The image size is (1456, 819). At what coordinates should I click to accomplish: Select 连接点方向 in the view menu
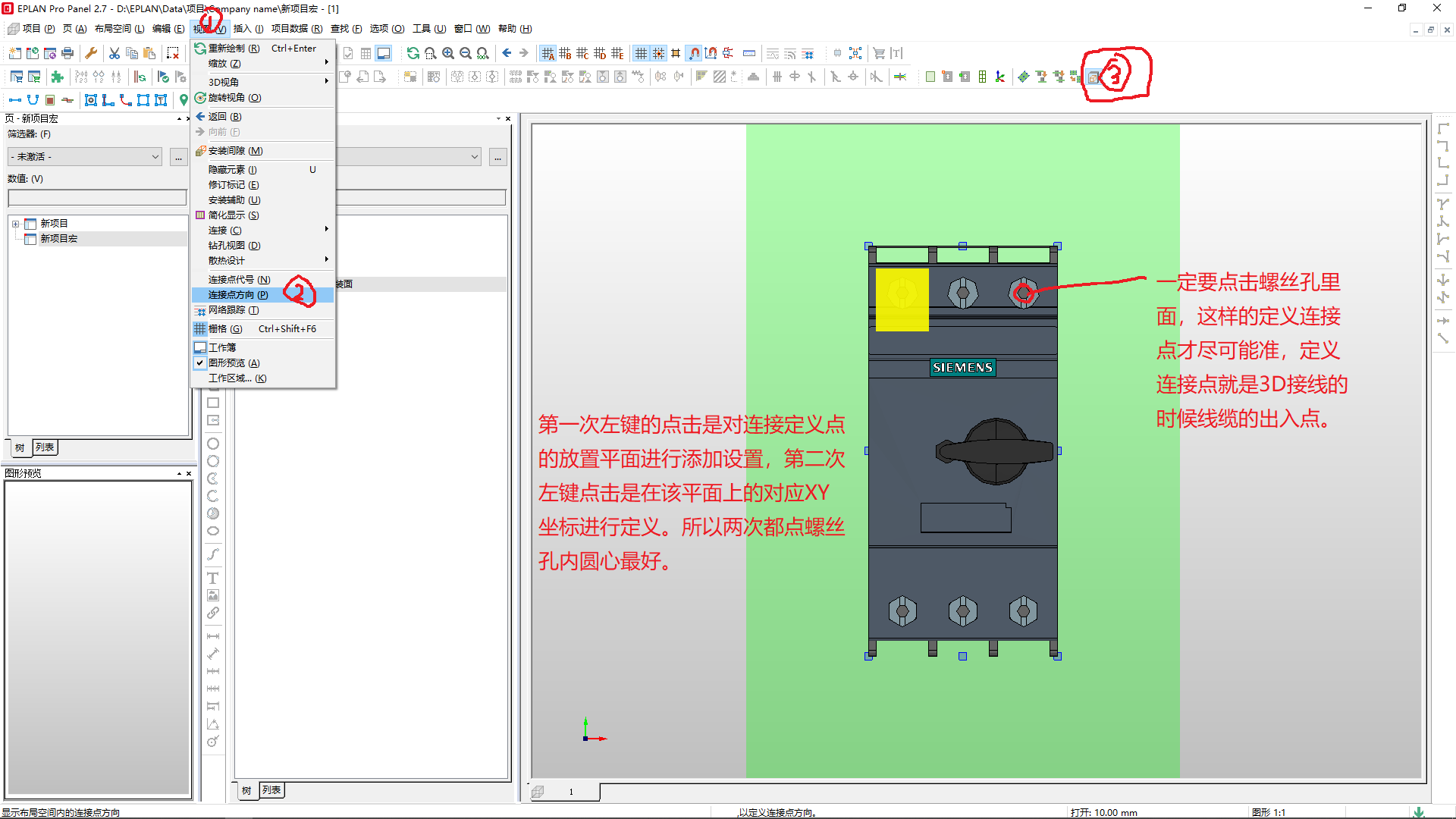tap(235, 294)
